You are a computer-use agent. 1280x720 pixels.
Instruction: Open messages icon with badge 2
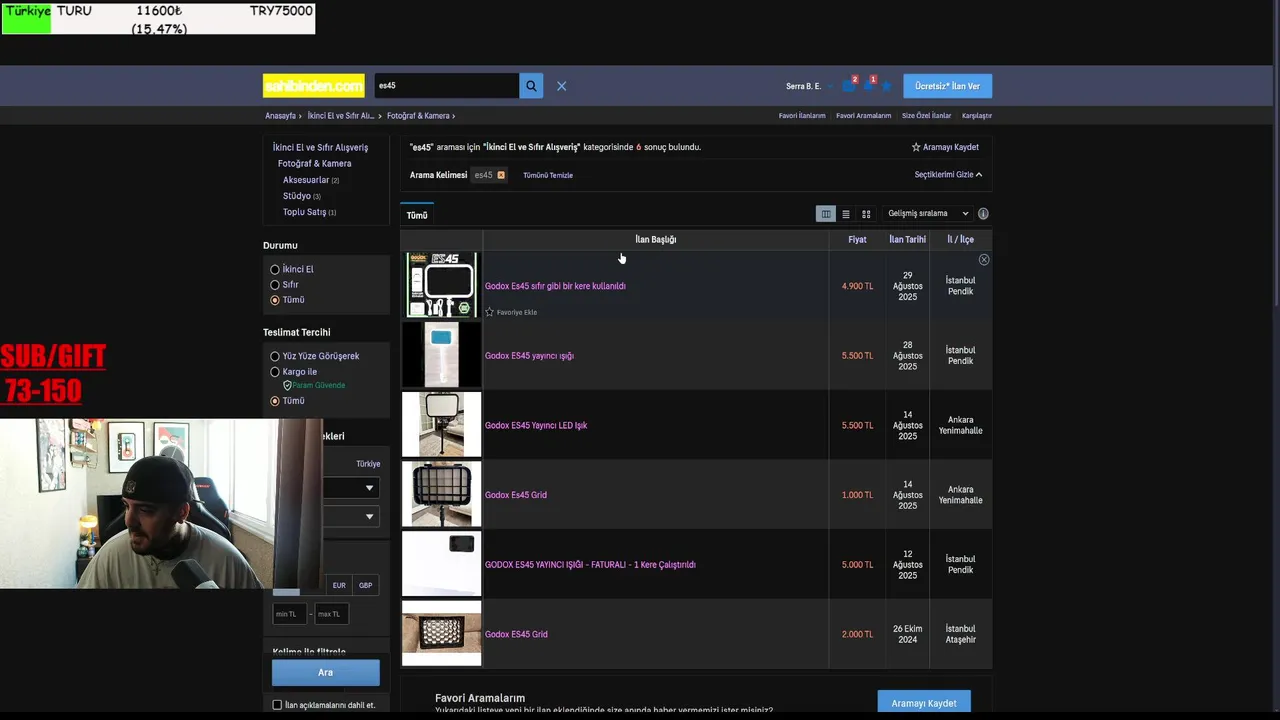point(849,86)
